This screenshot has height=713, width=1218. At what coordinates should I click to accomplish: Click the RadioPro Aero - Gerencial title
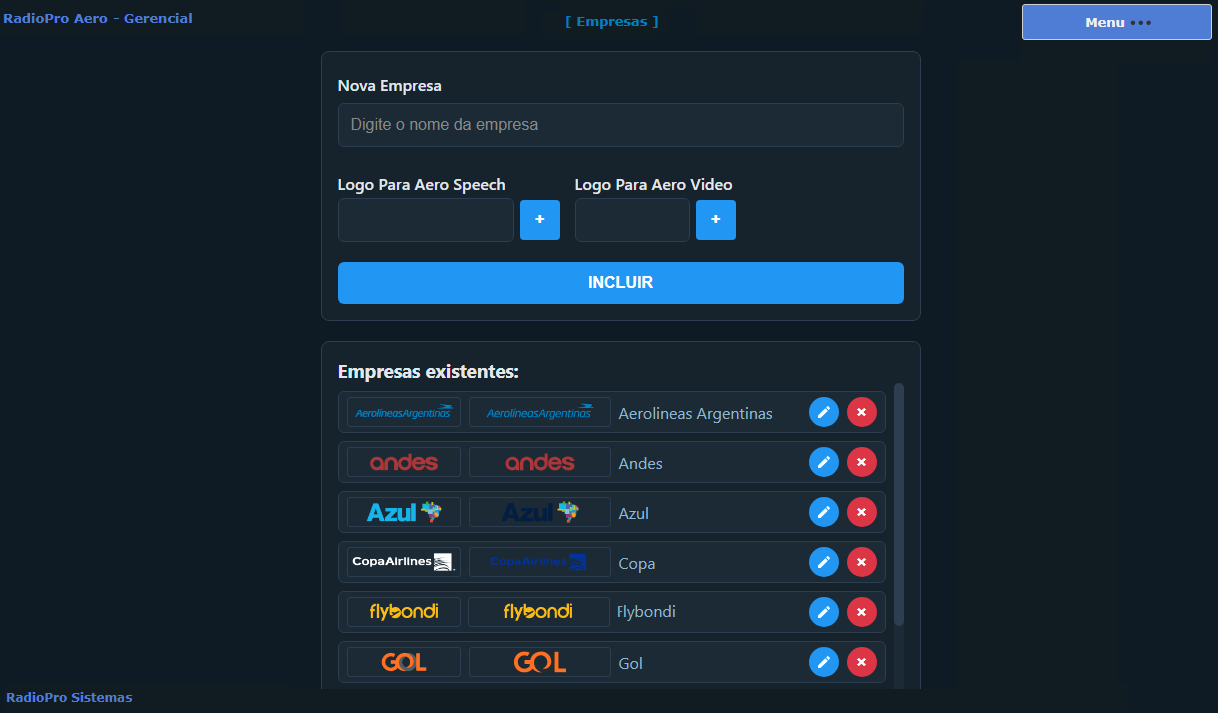98,18
